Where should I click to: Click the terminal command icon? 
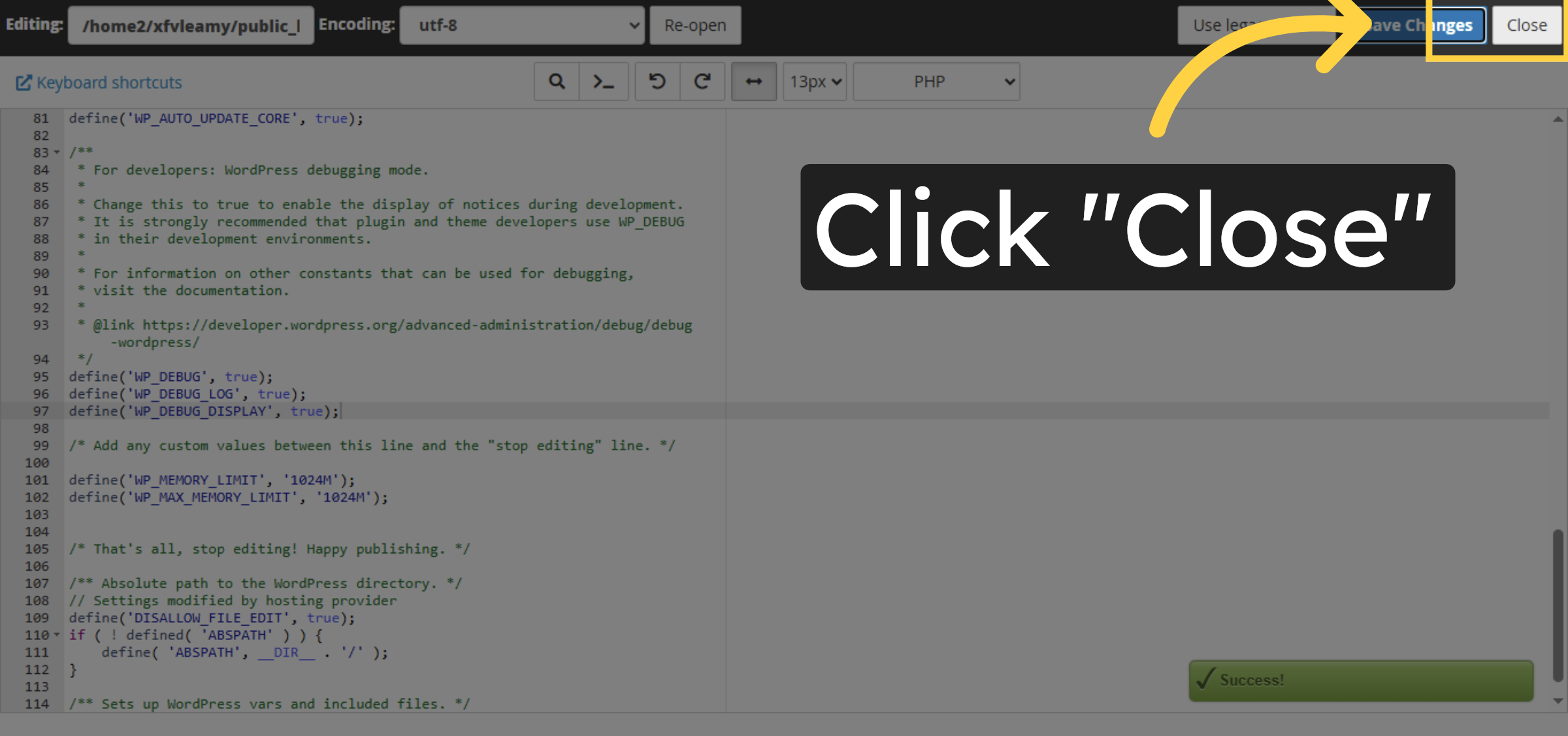point(604,81)
